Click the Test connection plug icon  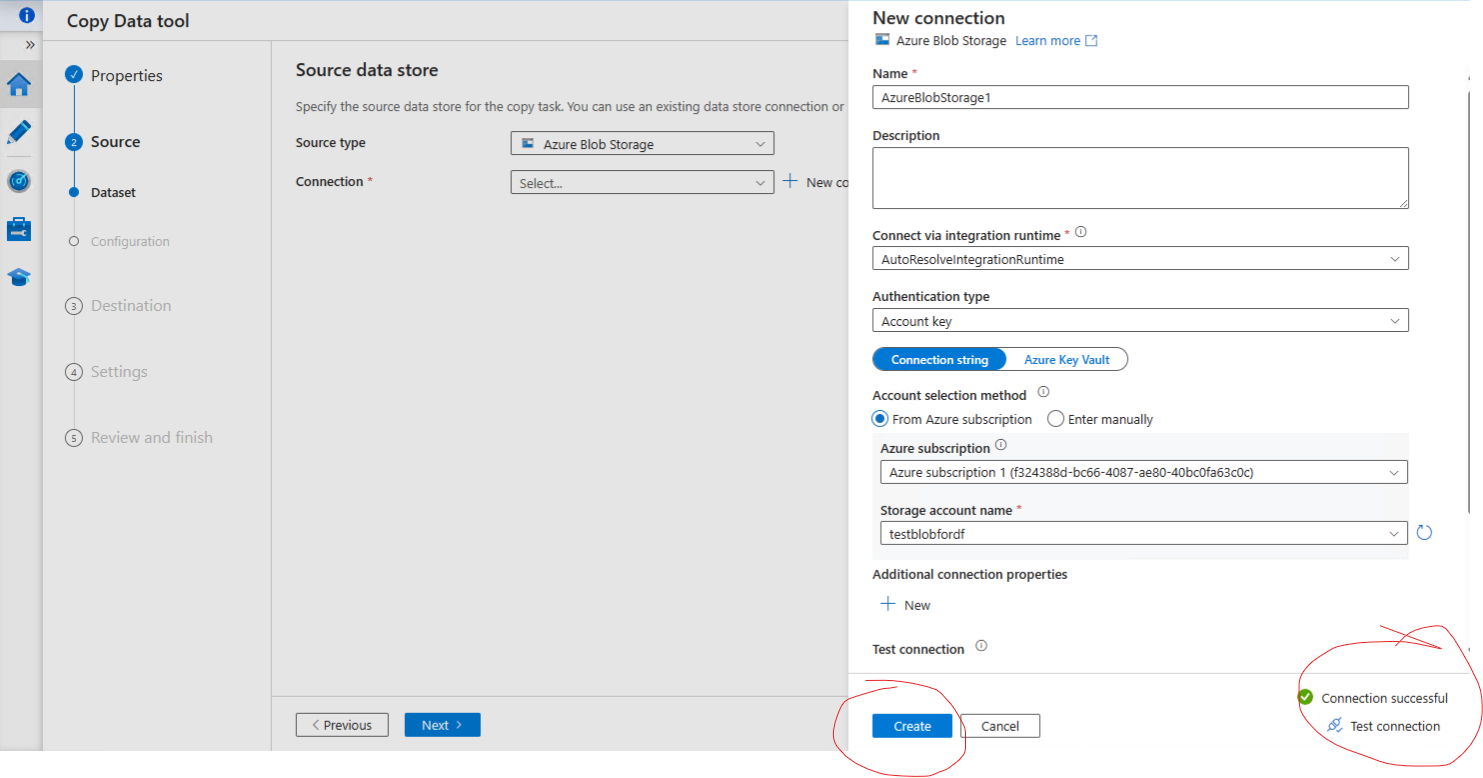(1334, 726)
